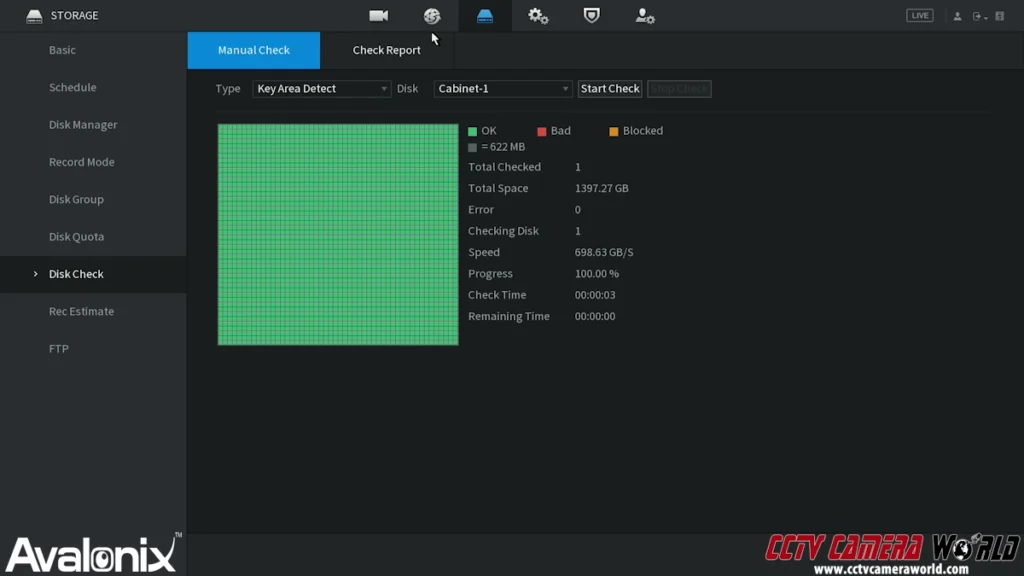Open the Camera settings icon
This screenshot has width=1024, height=576.
point(378,16)
